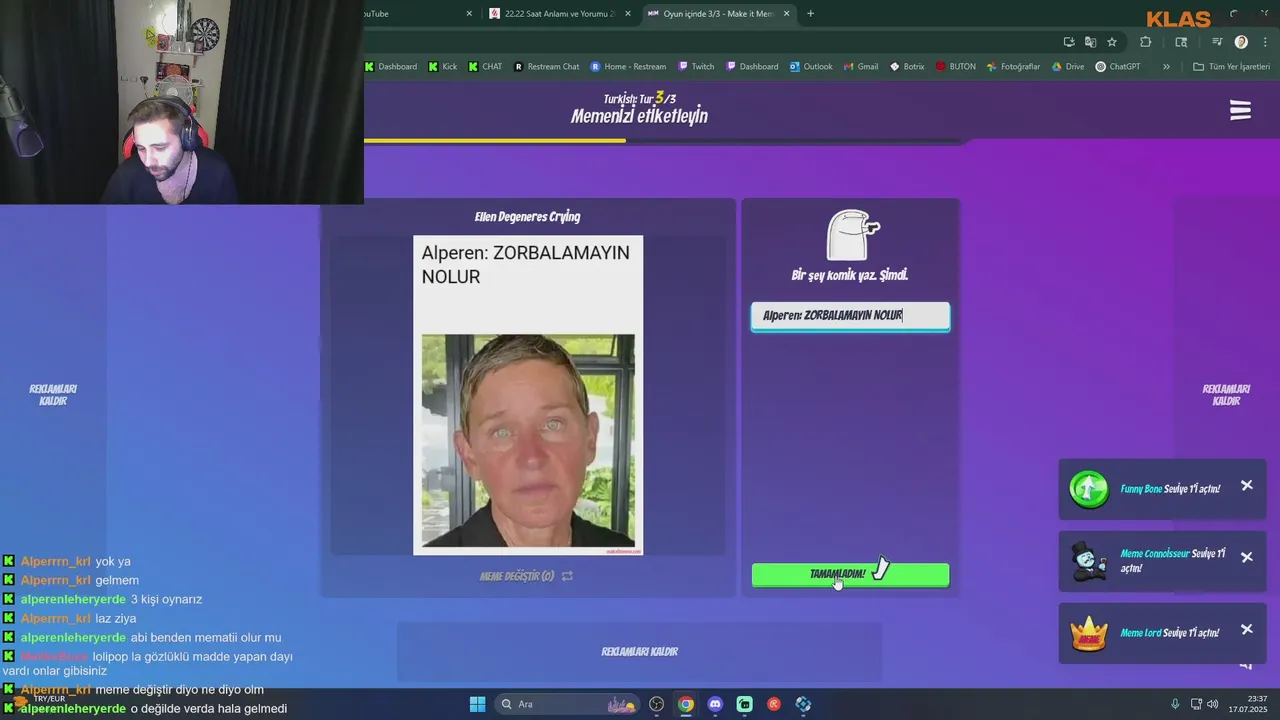Select the Oyun içinde 3/3 Make it Meme tab
The width and height of the screenshot is (1280, 720).
[720, 14]
